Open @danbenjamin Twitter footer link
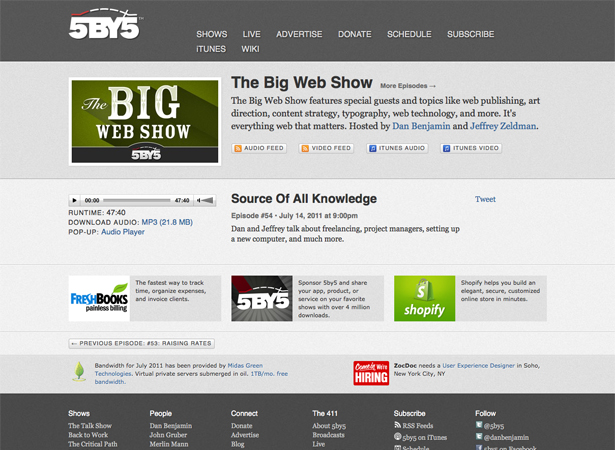This screenshot has width=615, height=450. pos(506,437)
